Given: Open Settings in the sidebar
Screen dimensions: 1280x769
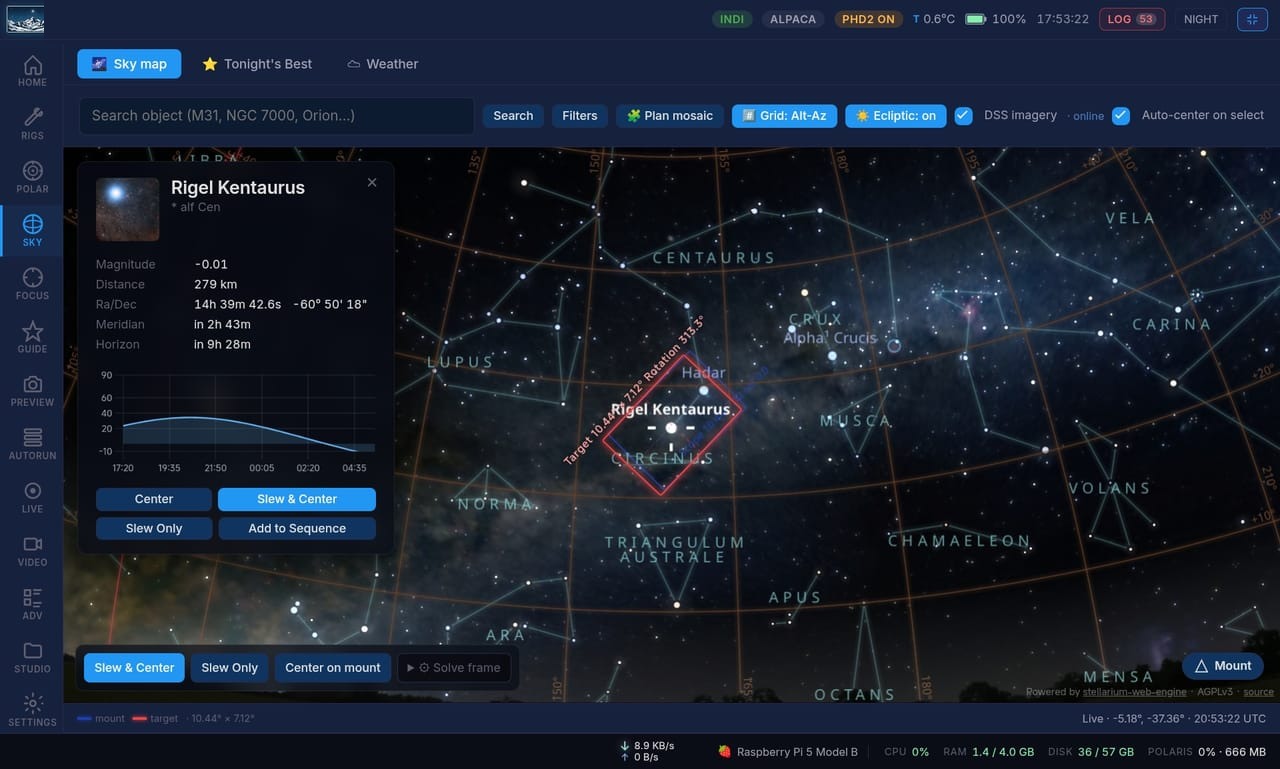Looking at the screenshot, I should [x=32, y=710].
